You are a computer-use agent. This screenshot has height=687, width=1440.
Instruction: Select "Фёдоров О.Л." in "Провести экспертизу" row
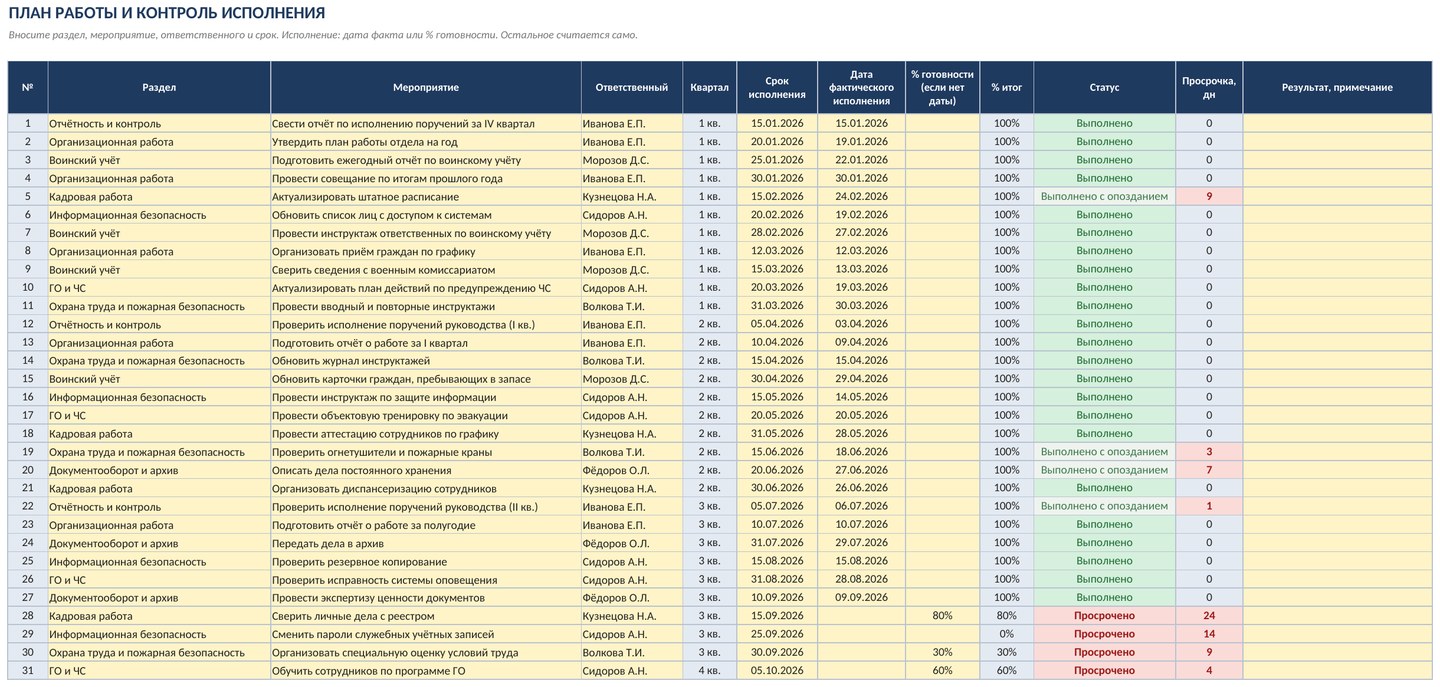tap(632, 598)
